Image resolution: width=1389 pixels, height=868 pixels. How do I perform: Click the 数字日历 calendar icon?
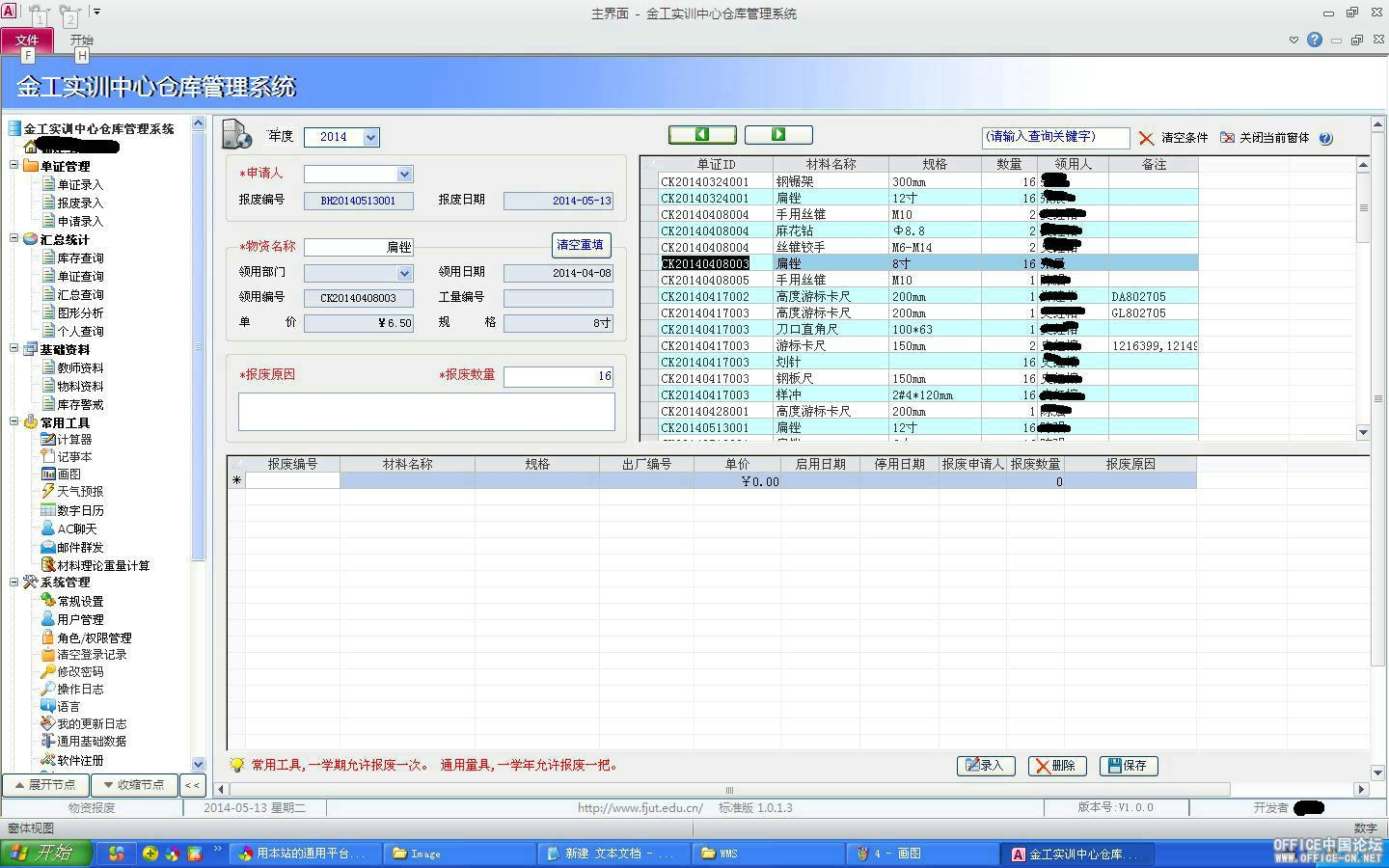click(x=48, y=510)
